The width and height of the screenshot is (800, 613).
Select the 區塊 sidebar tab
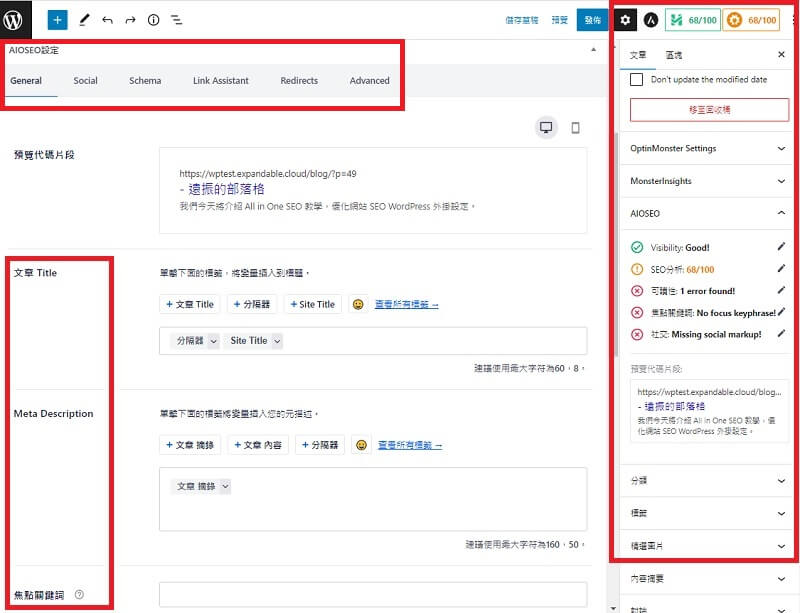(x=673, y=55)
